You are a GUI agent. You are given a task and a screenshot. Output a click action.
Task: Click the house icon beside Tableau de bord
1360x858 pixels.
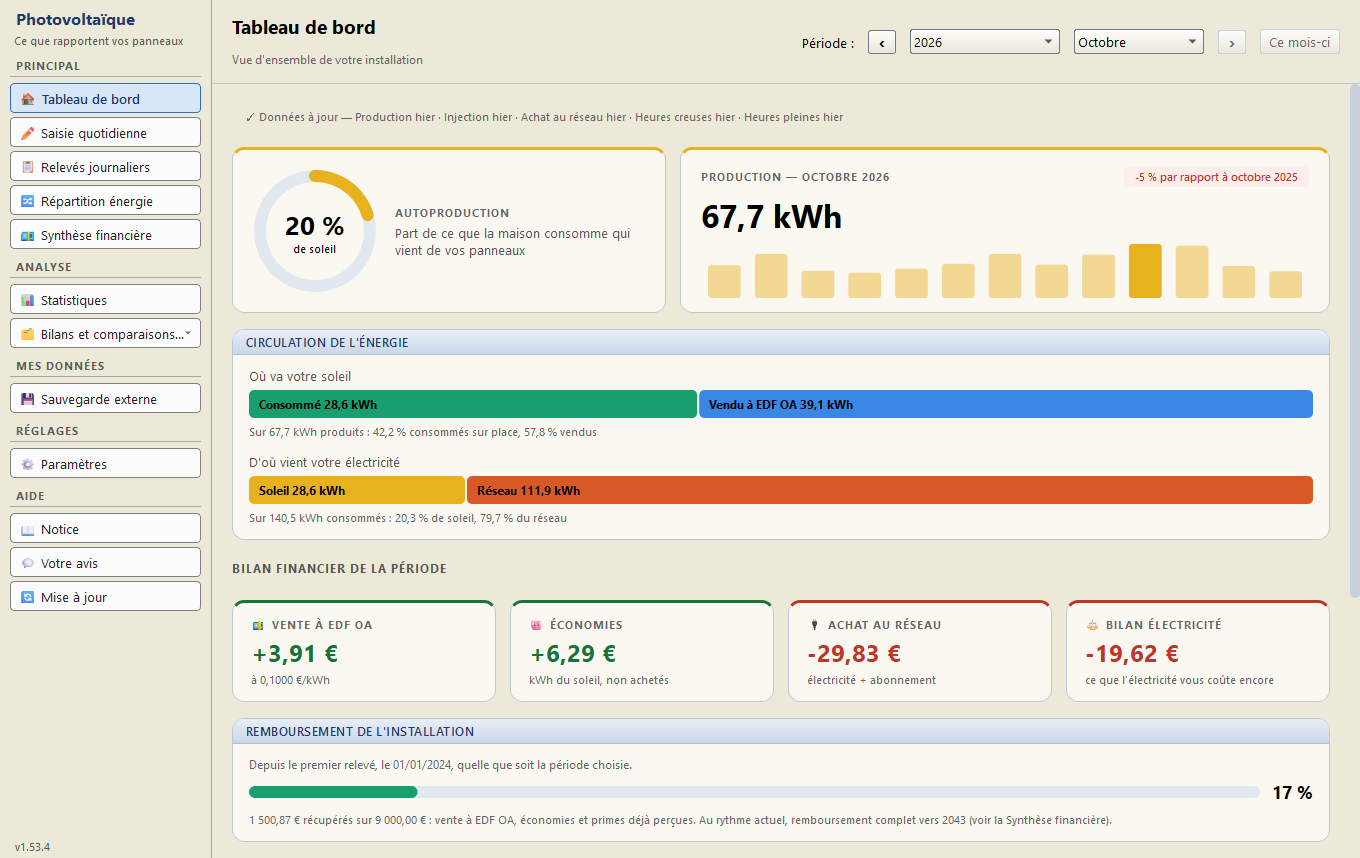coord(28,99)
